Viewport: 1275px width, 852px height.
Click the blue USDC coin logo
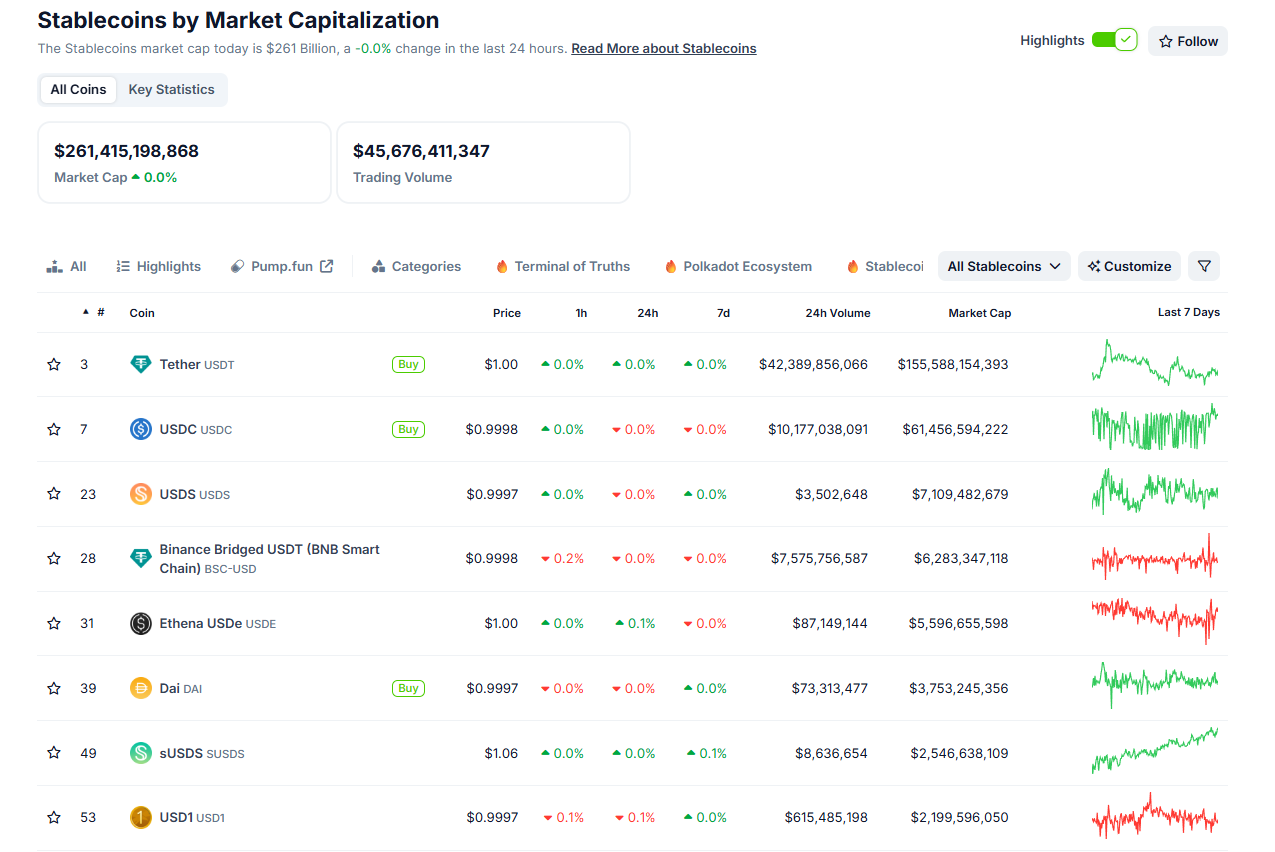tap(141, 429)
